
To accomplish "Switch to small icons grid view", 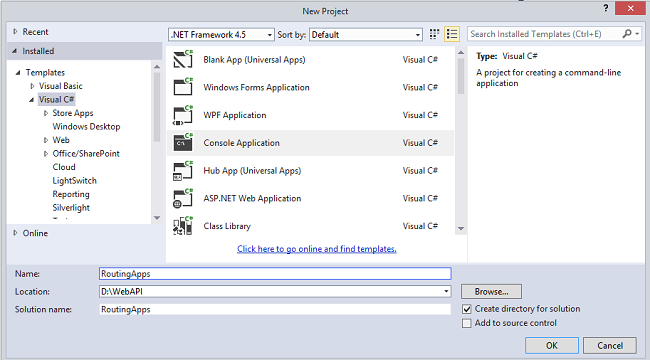I will [x=434, y=34].
